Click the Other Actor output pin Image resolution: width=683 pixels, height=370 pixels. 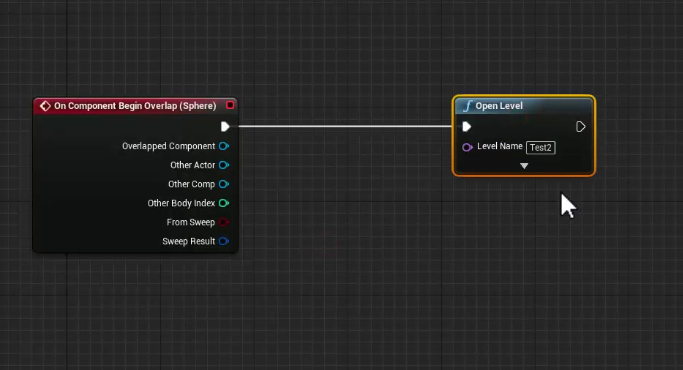(224, 165)
